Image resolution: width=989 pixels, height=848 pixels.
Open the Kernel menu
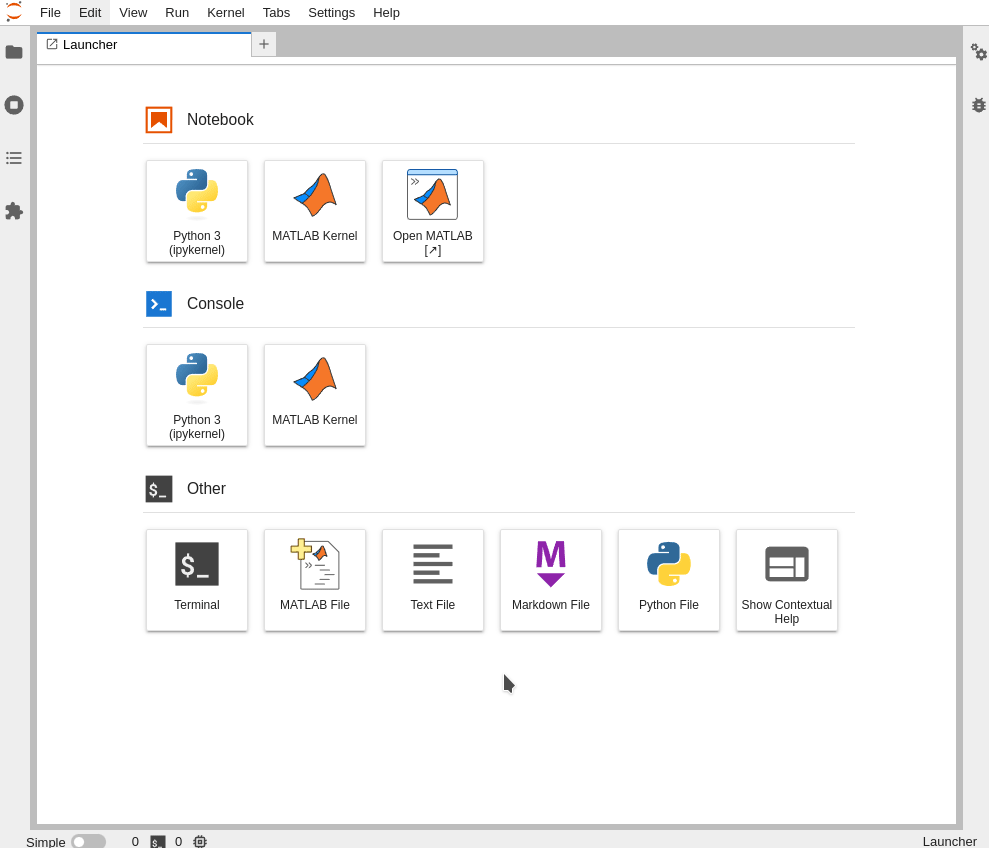[x=225, y=12]
